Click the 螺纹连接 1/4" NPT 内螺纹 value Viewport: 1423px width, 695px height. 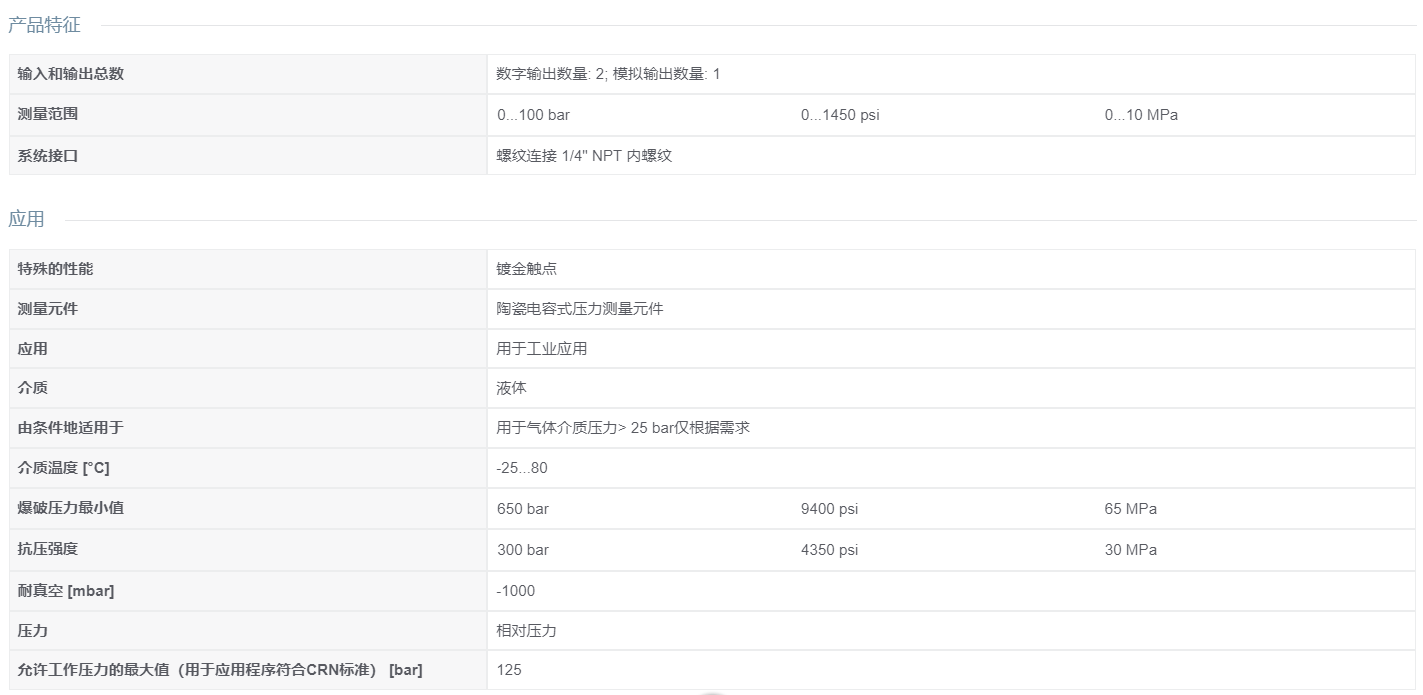(584, 156)
